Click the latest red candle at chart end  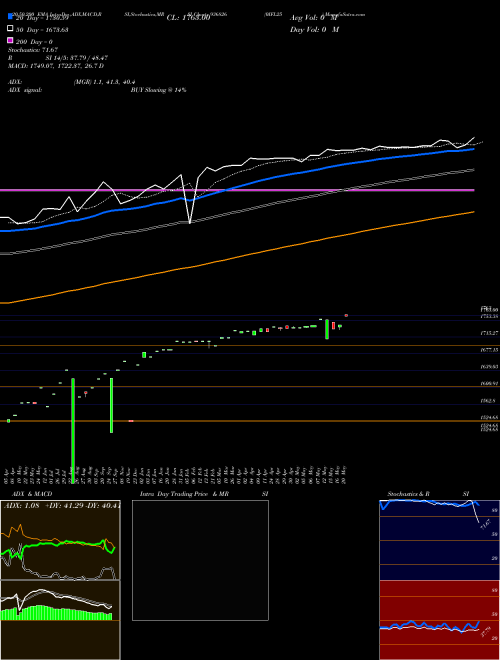pos(346,315)
